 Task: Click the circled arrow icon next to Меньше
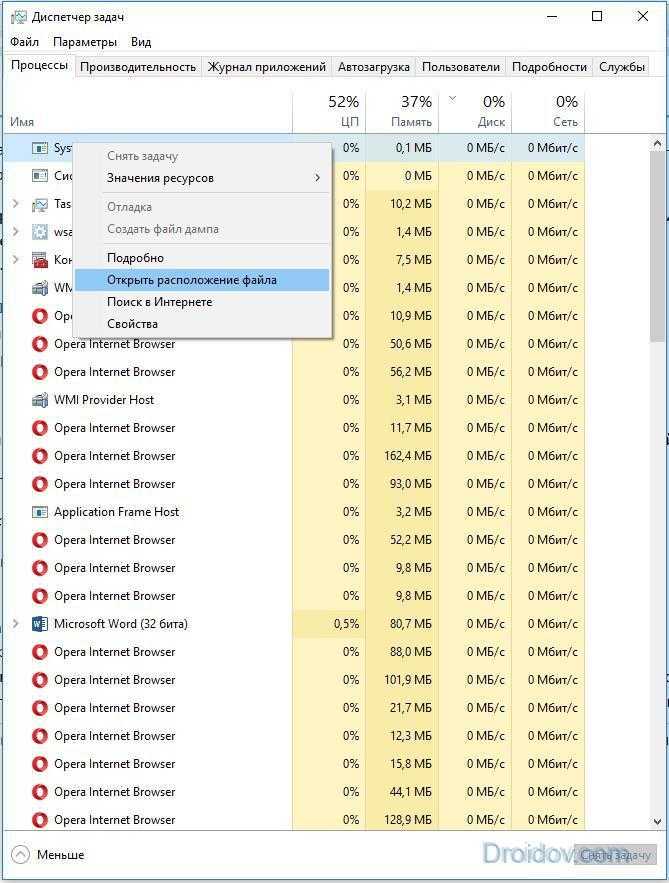pos(20,855)
